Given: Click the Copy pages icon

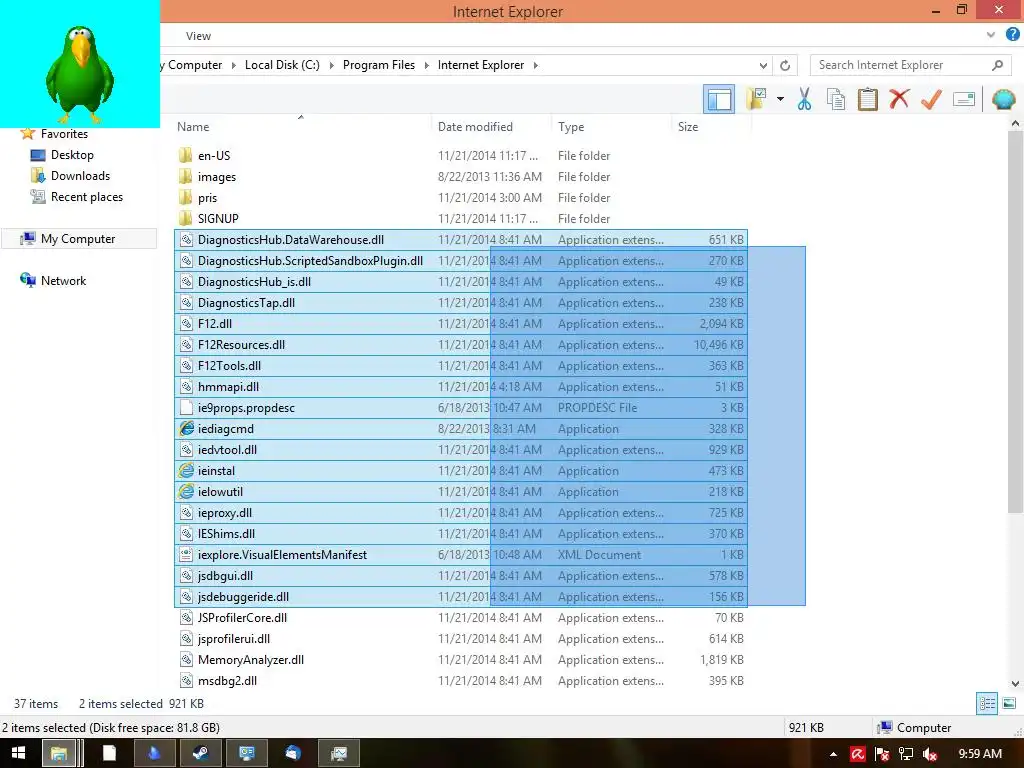Looking at the screenshot, I should coord(835,99).
